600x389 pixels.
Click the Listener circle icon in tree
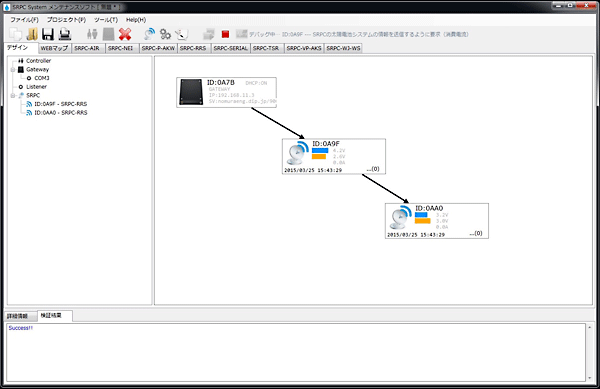click(21, 87)
